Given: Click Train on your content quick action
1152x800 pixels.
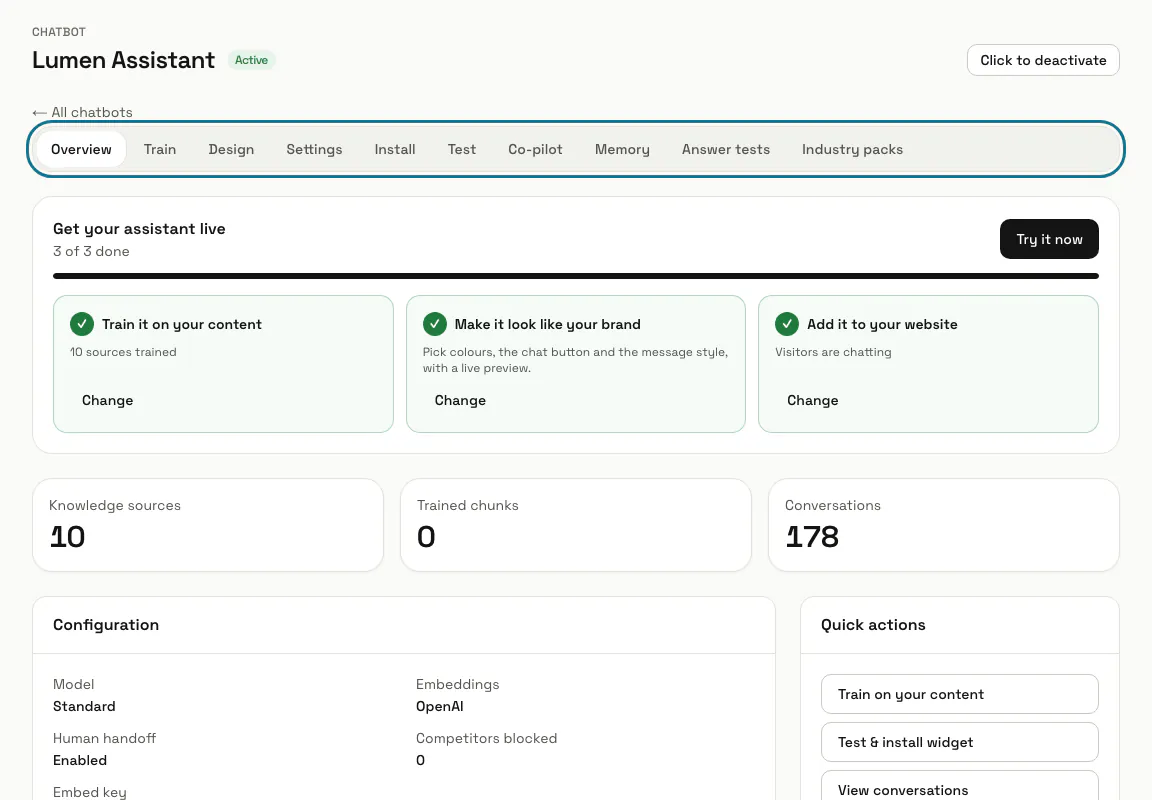Looking at the screenshot, I should [x=960, y=694].
